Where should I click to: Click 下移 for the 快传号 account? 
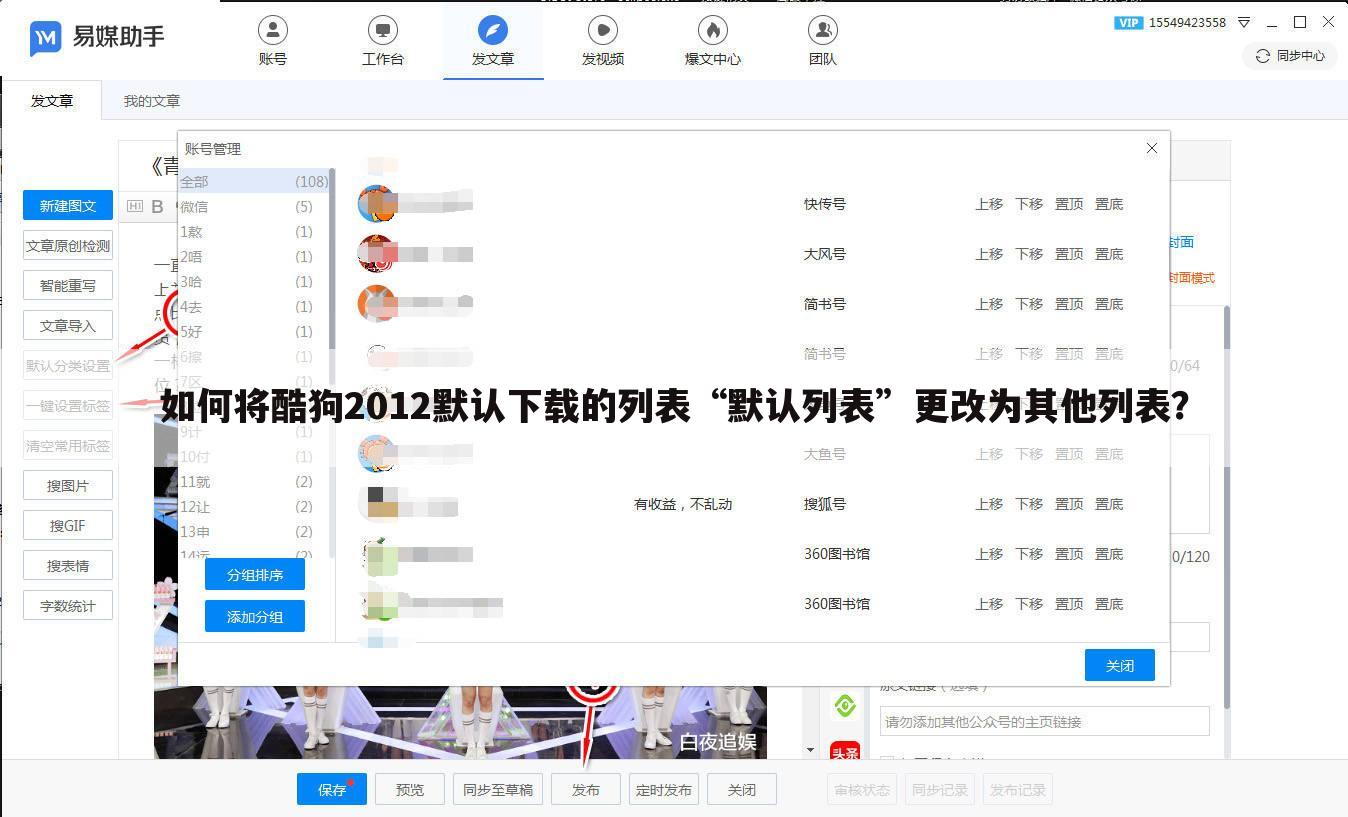point(1029,204)
